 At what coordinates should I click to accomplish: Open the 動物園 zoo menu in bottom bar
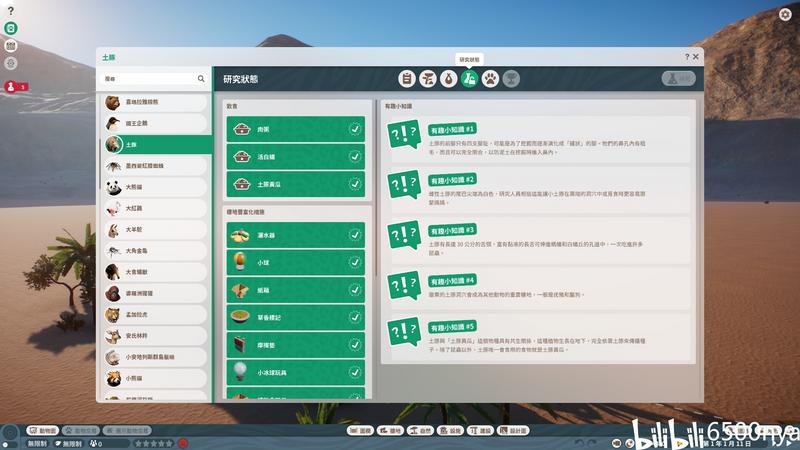43,431
